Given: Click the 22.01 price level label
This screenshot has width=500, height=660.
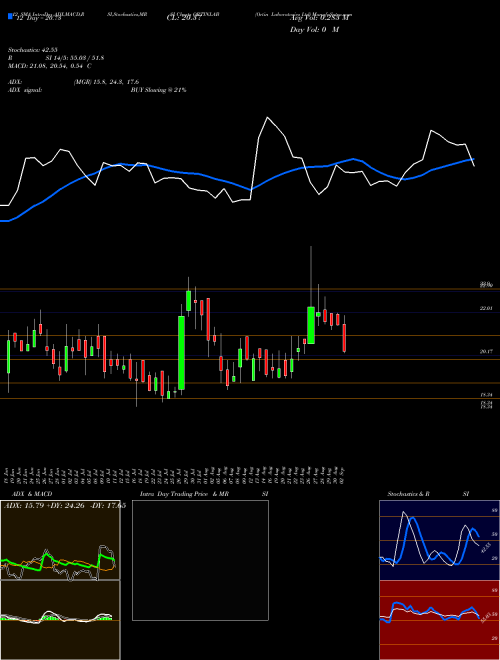Looking at the screenshot, I should coord(486,309).
